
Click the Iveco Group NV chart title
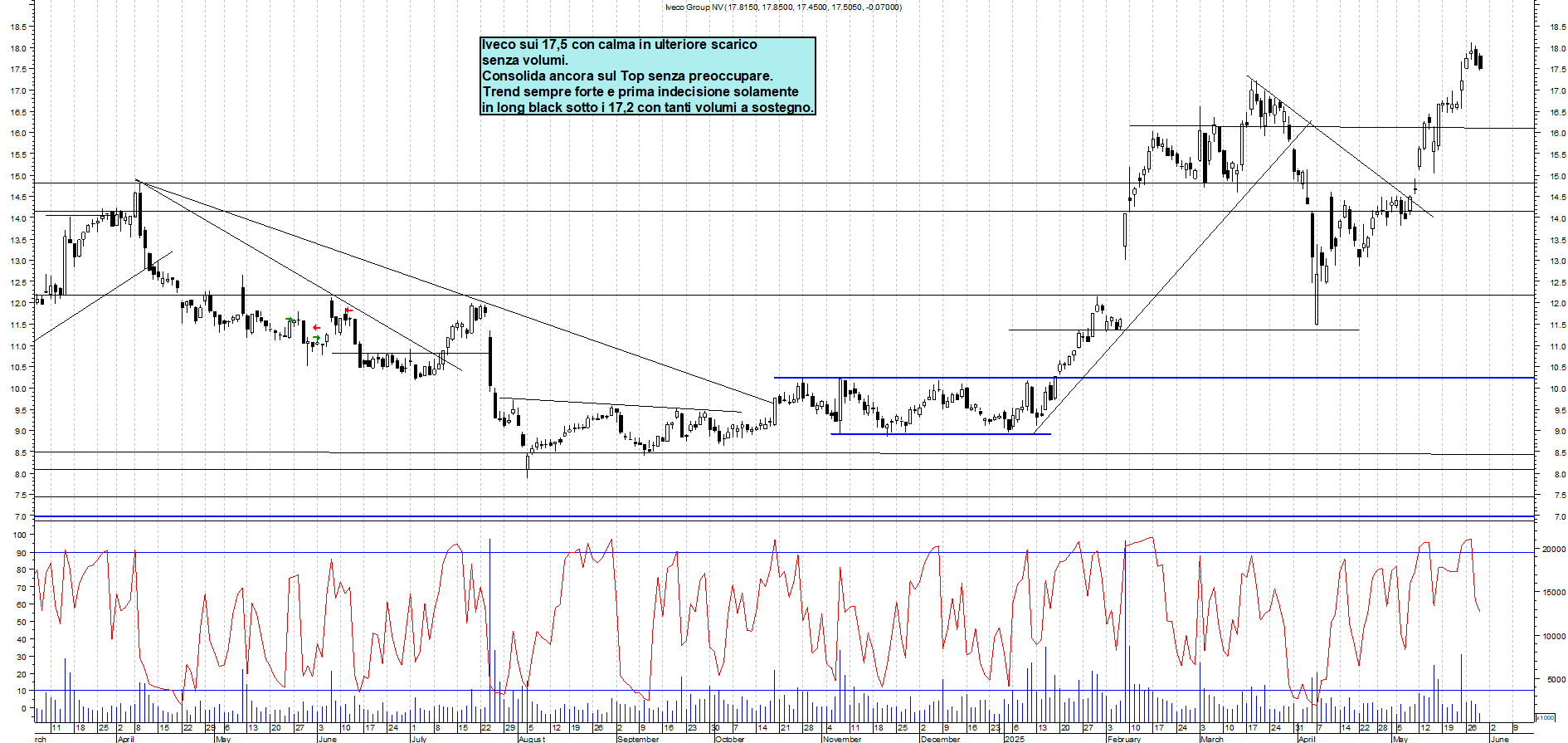(x=782, y=7)
